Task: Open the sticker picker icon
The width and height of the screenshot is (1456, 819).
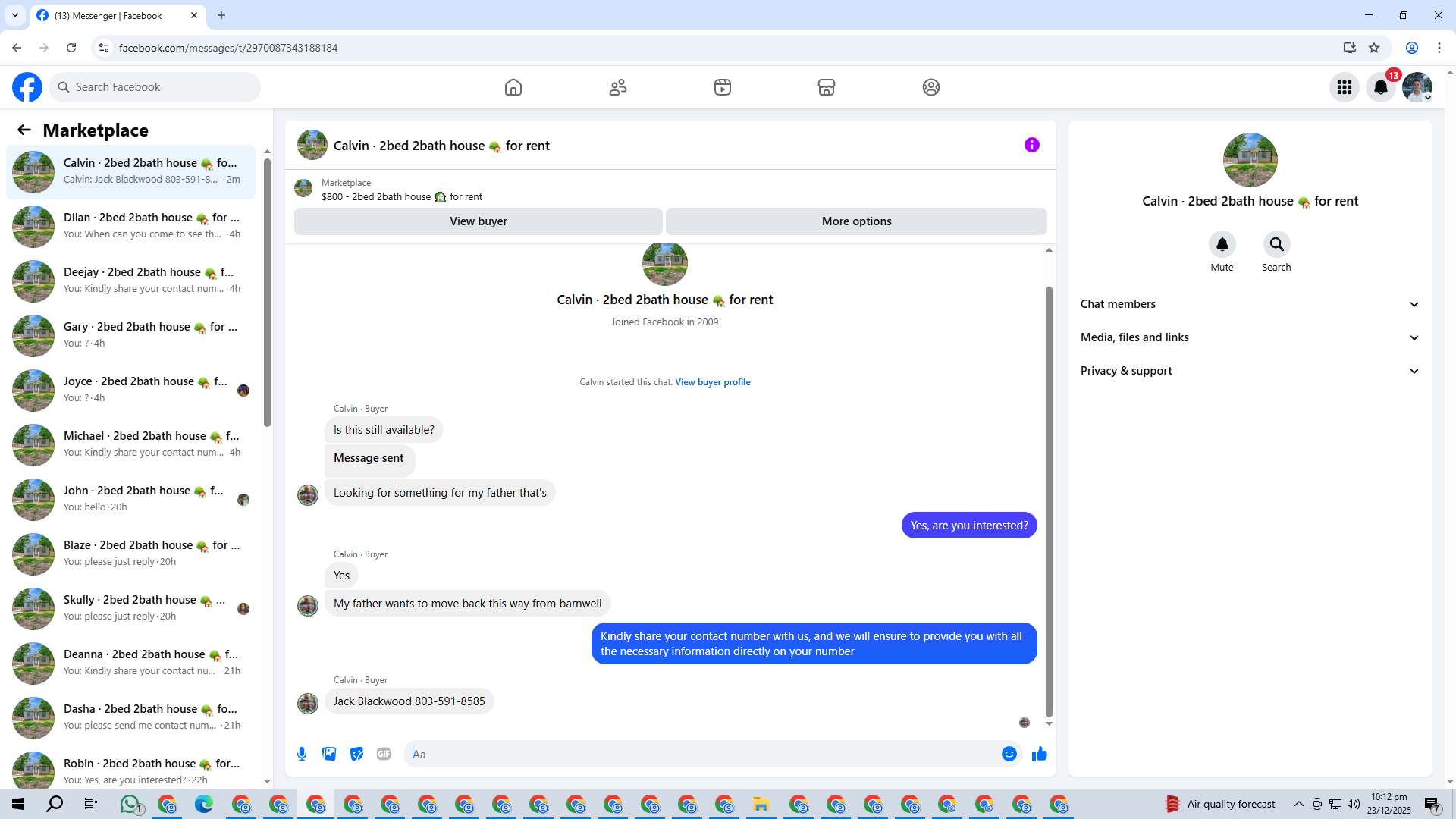Action: pos(356,754)
